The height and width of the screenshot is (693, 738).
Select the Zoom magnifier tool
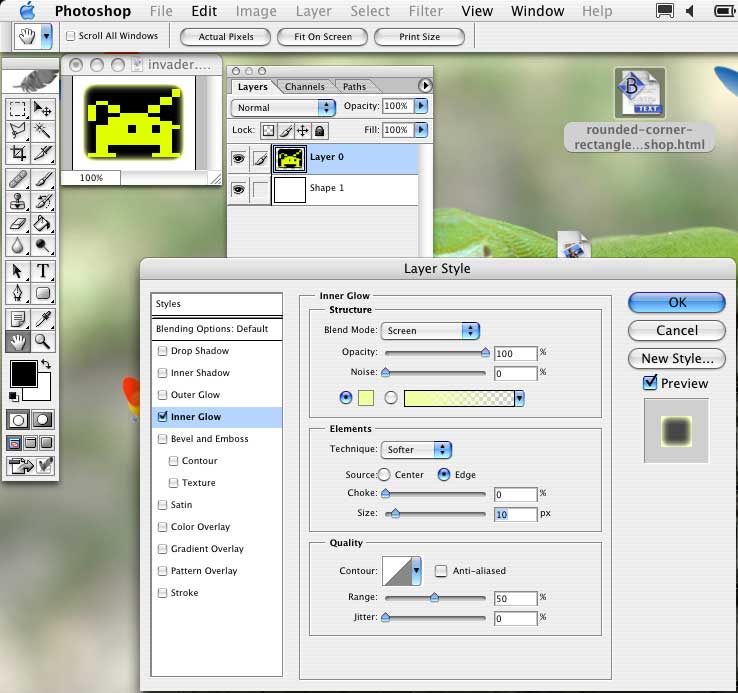click(x=43, y=341)
